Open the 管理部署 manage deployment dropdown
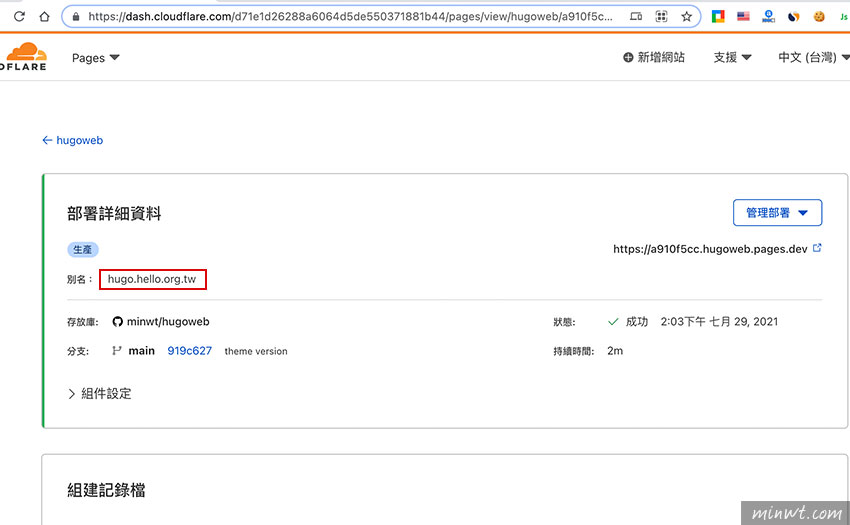The width and height of the screenshot is (850, 525). click(777, 213)
